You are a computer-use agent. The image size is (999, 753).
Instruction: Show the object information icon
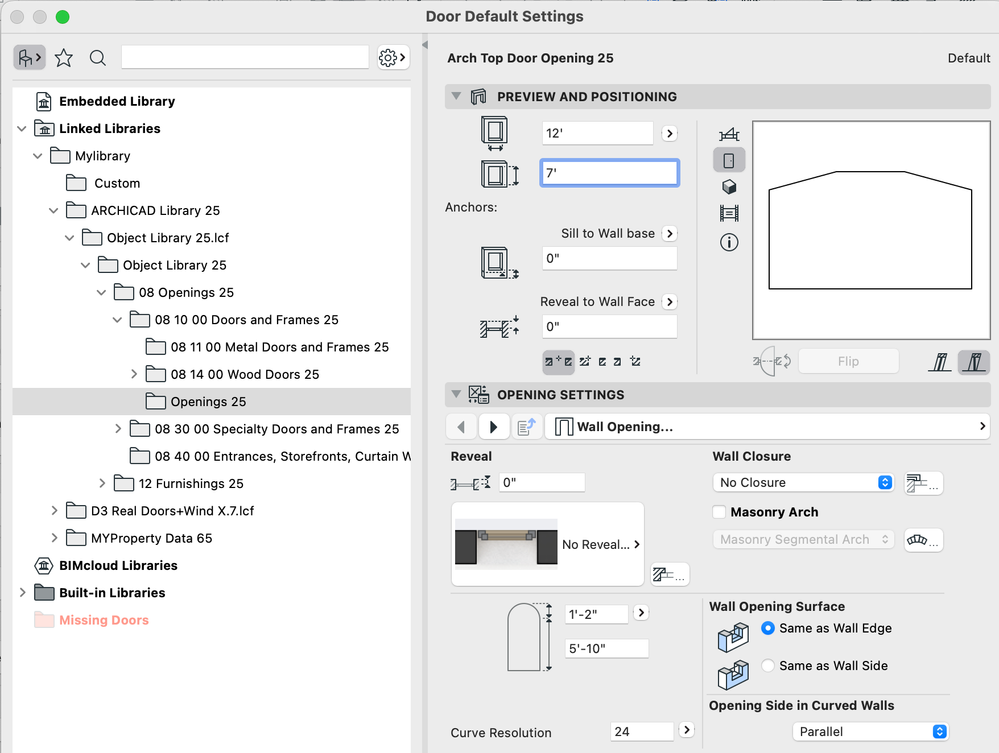729,242
